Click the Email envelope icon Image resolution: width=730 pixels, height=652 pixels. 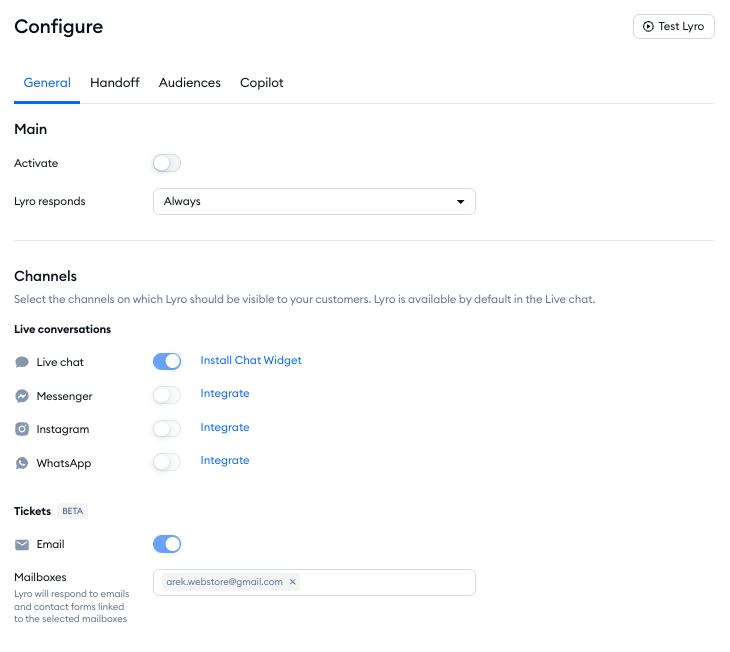[x=22, y=545]
